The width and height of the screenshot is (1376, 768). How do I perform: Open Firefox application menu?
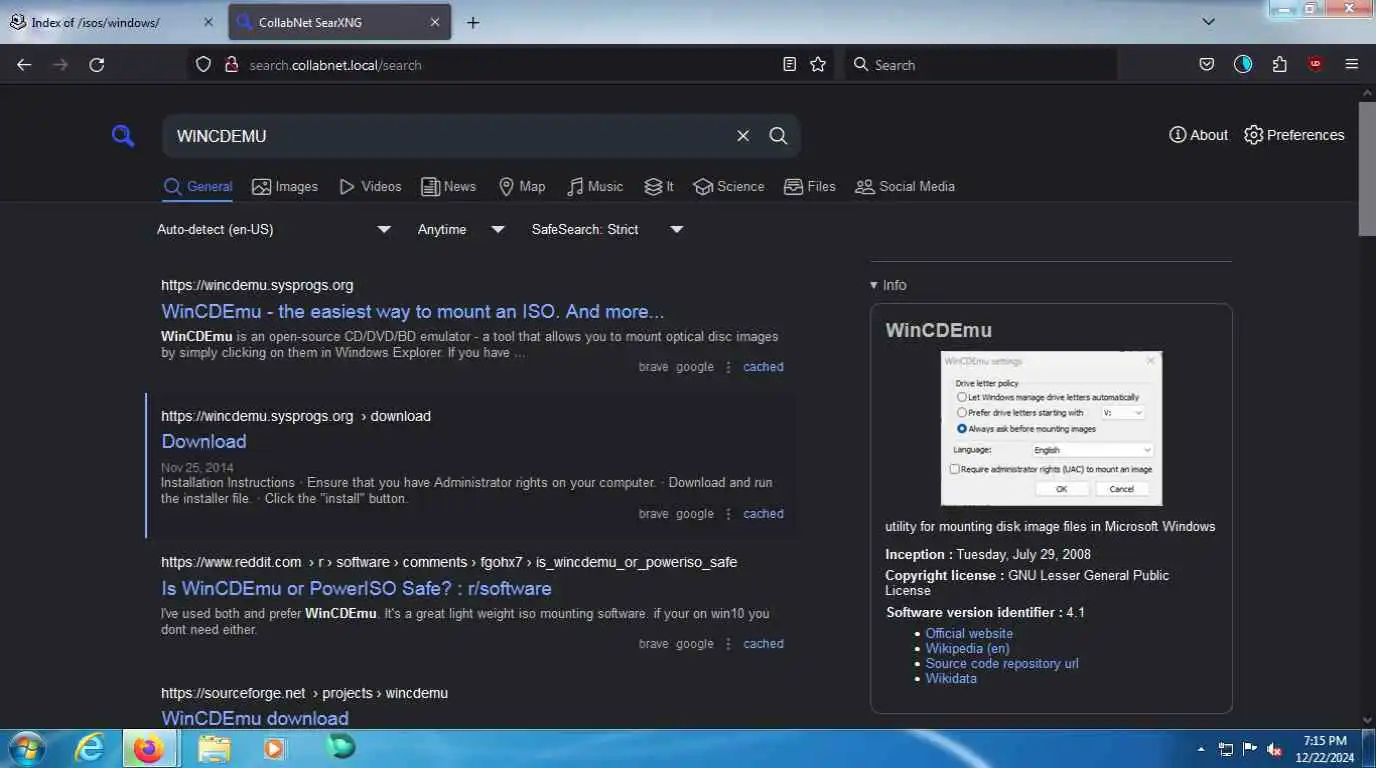(x=1352, y=64)
